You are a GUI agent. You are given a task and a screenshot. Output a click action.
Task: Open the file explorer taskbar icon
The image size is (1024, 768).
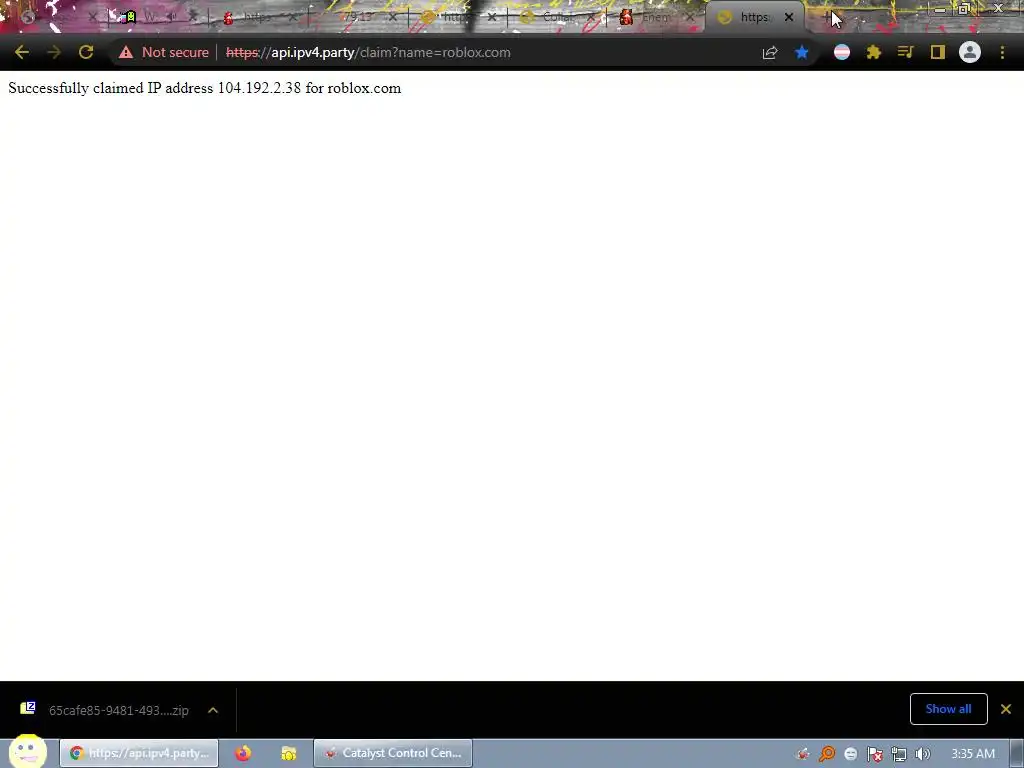288,753
